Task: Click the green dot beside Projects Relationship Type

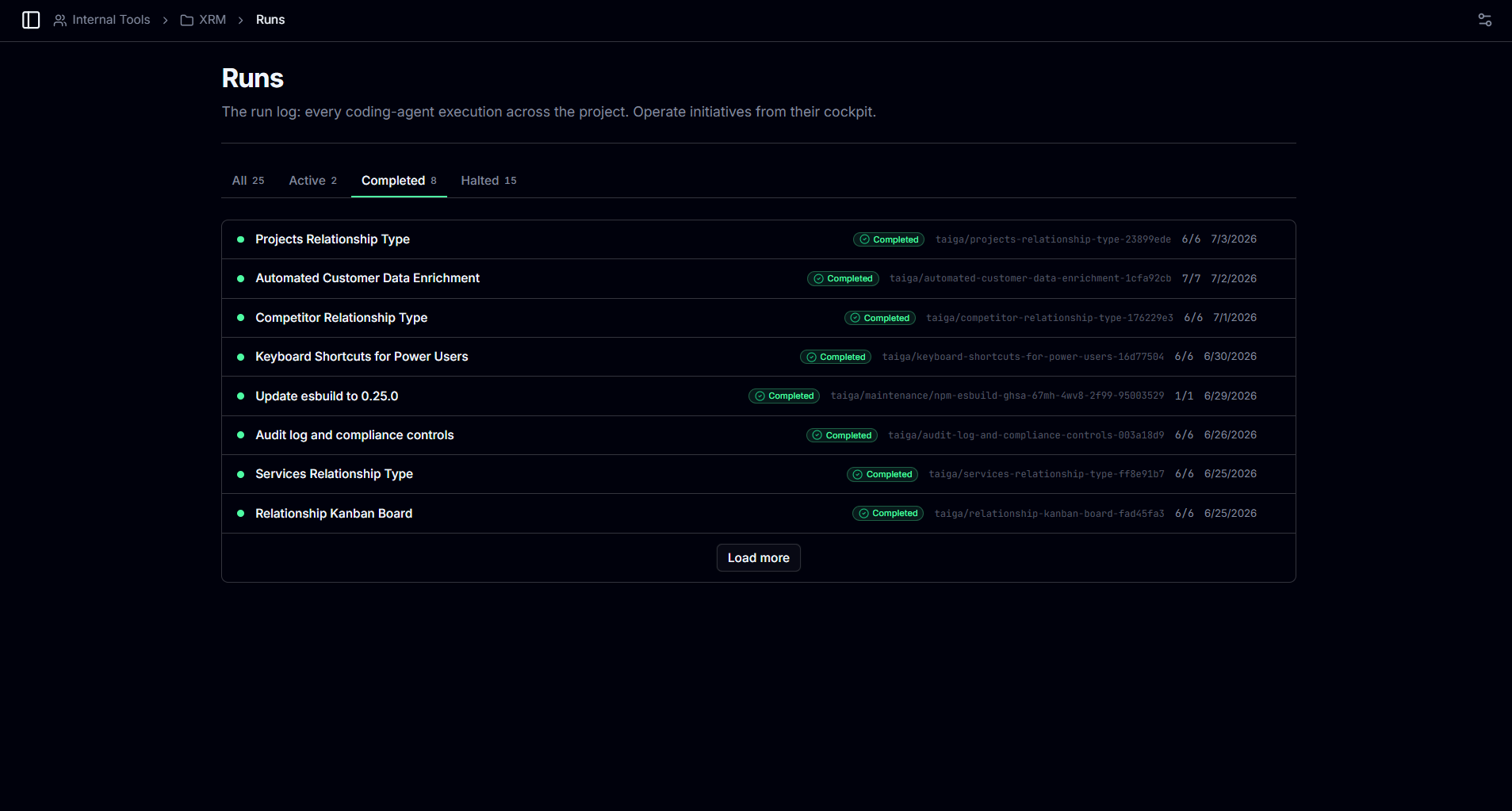Action: (240, 239)
